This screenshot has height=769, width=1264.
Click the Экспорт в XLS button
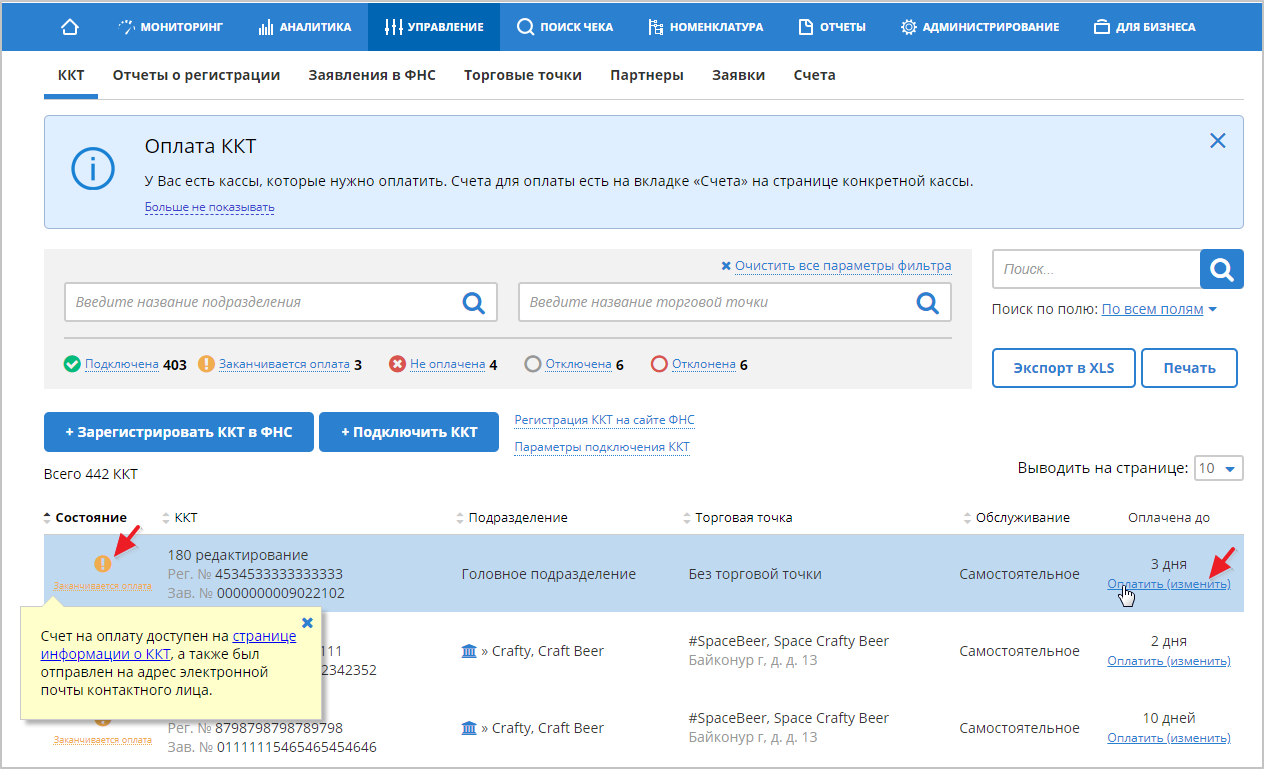pyautogui.click(x=1063, y=368)
